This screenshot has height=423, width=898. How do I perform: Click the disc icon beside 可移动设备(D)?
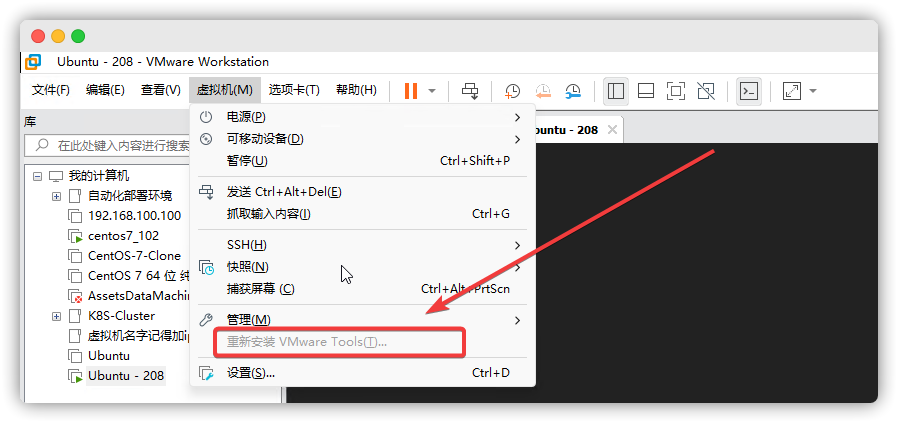[206, 139]
